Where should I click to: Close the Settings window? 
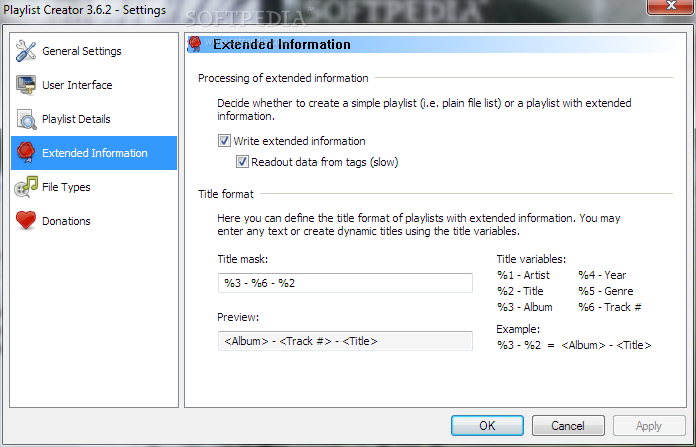(671, 6)
